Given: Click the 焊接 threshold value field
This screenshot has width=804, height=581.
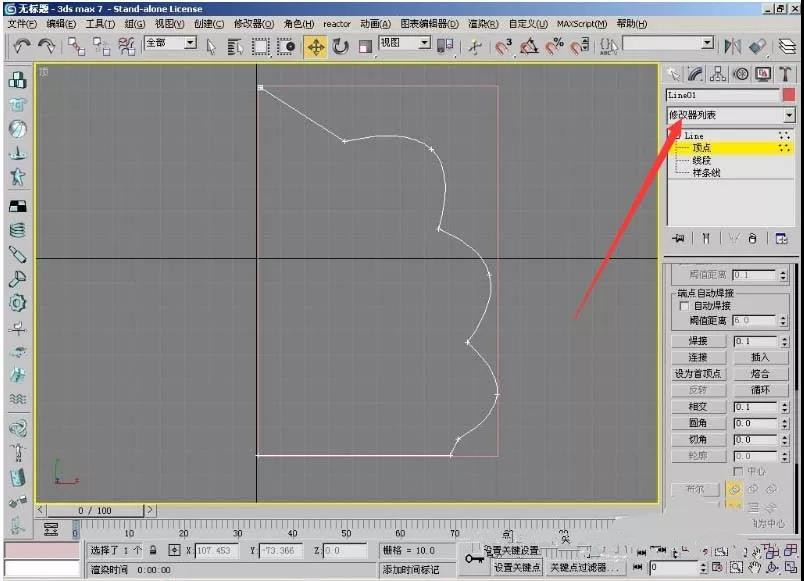Looking at the screenshot, I should (756, 341).
